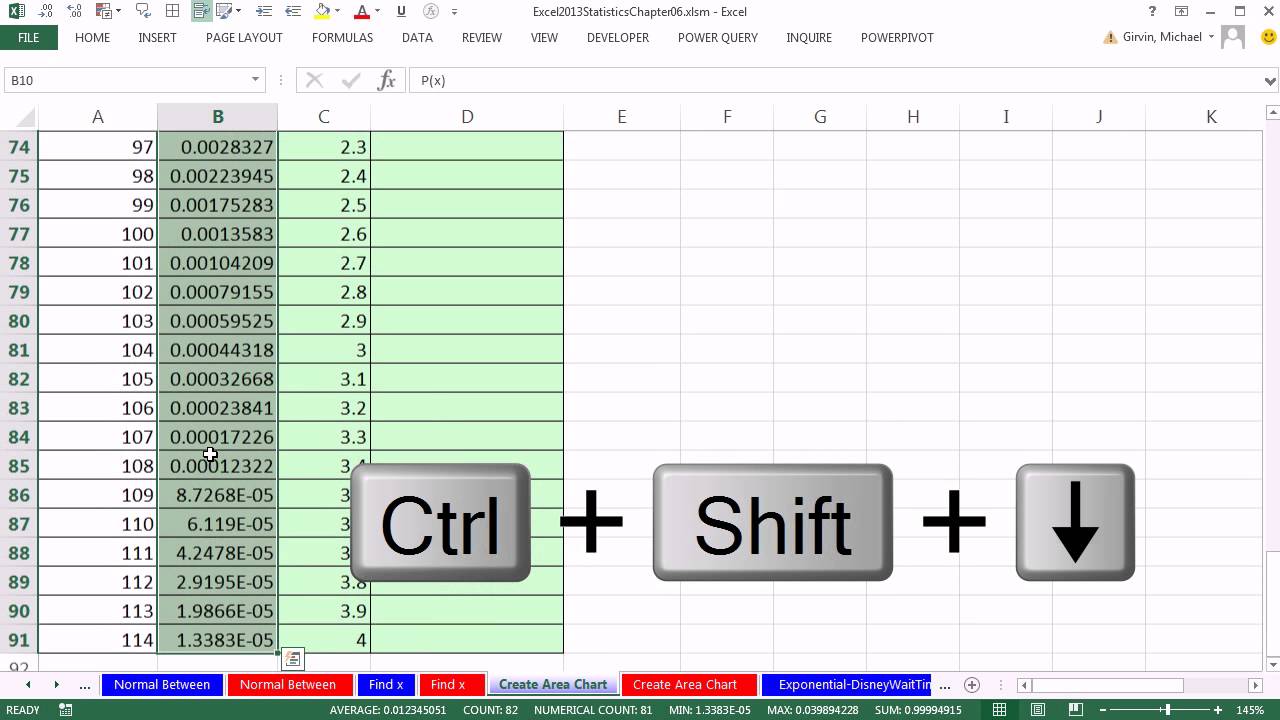Open the REVIEW ribbon tab
Image resolution: width=1280 pixels, height=720 pixels.
(x=481, y=37)
